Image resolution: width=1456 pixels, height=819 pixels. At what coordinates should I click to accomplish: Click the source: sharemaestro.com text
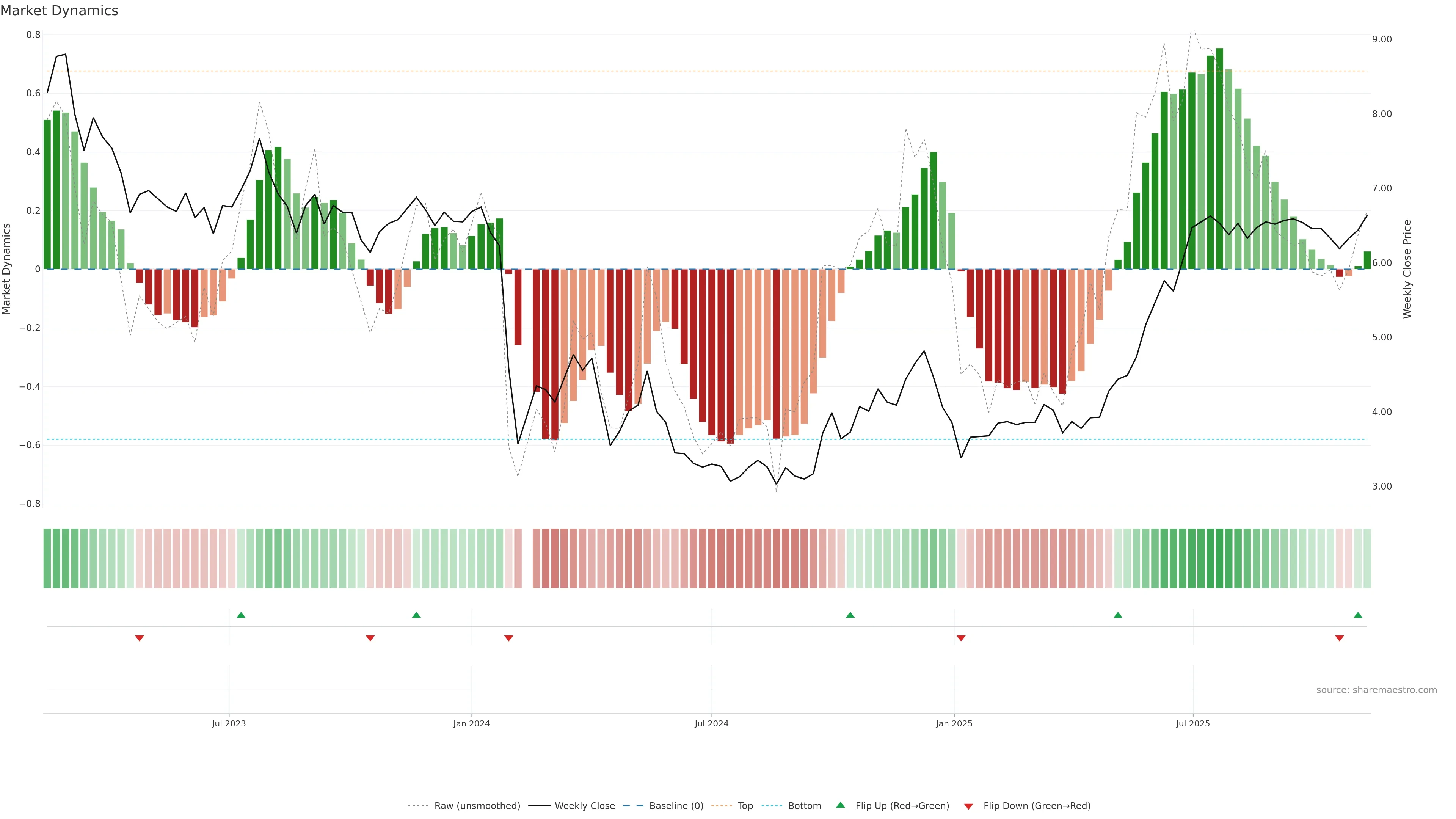[x=1376, y=690]
